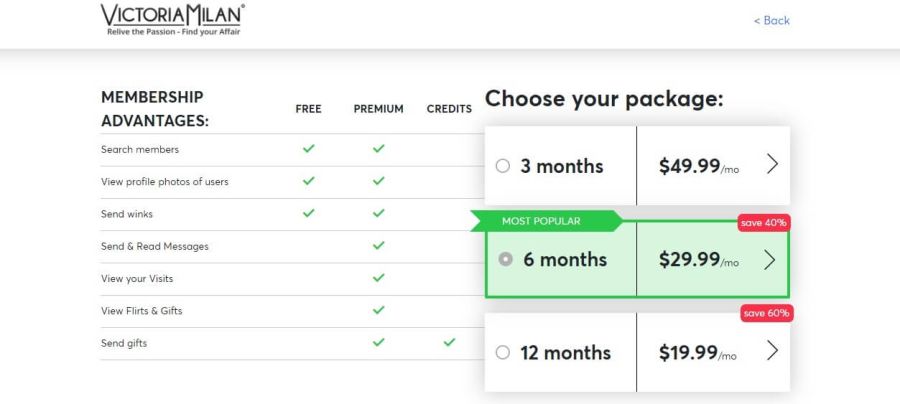Click the Premium checkmark for View Flirts & Gifts
Viewport: 900px width, 404px height.
pyautogui.click(x=378, y=310)
